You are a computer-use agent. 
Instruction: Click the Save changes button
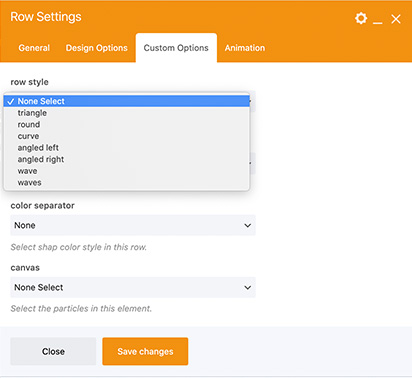point(145,351)
